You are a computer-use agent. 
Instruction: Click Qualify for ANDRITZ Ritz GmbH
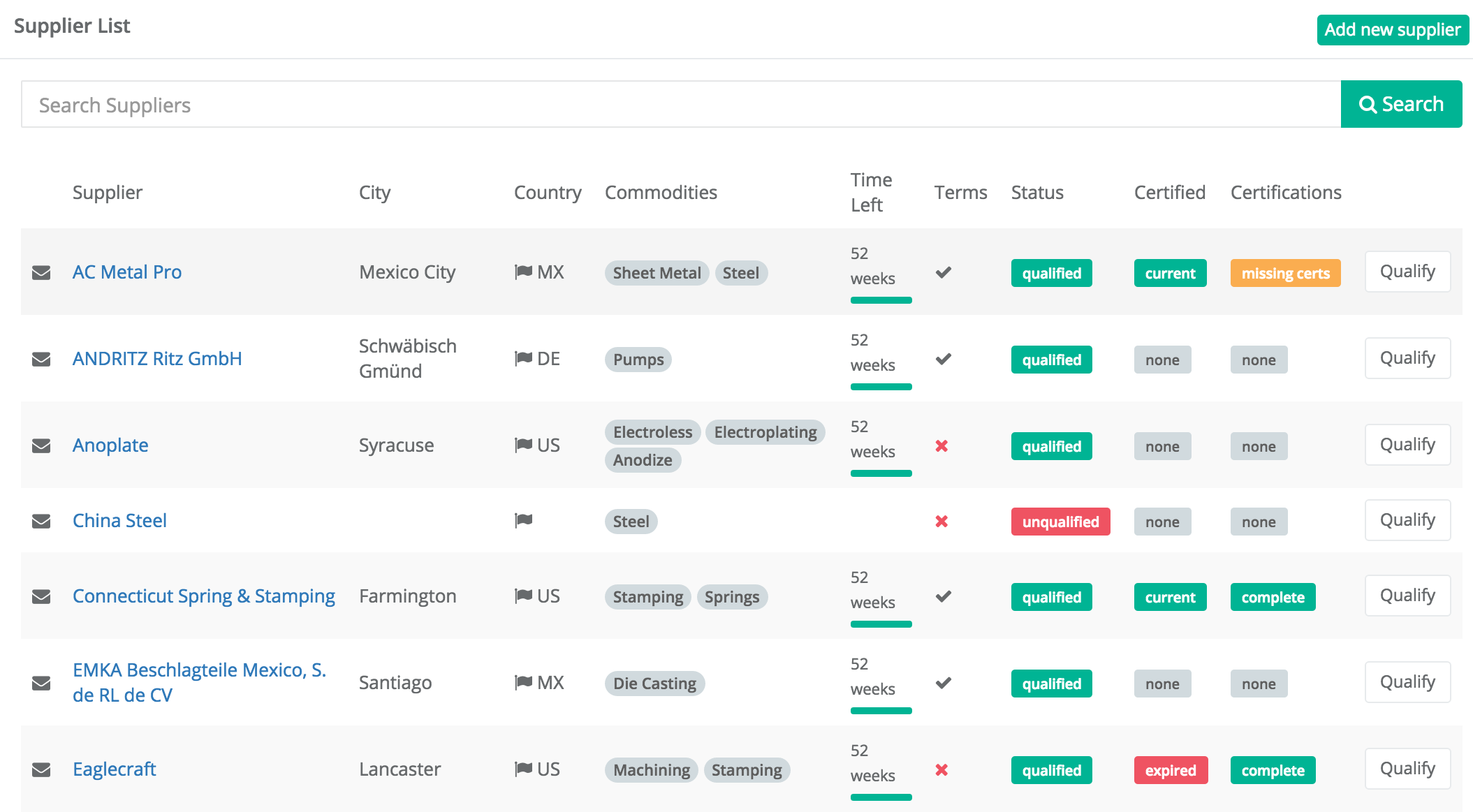click(x=1407, y=358)
